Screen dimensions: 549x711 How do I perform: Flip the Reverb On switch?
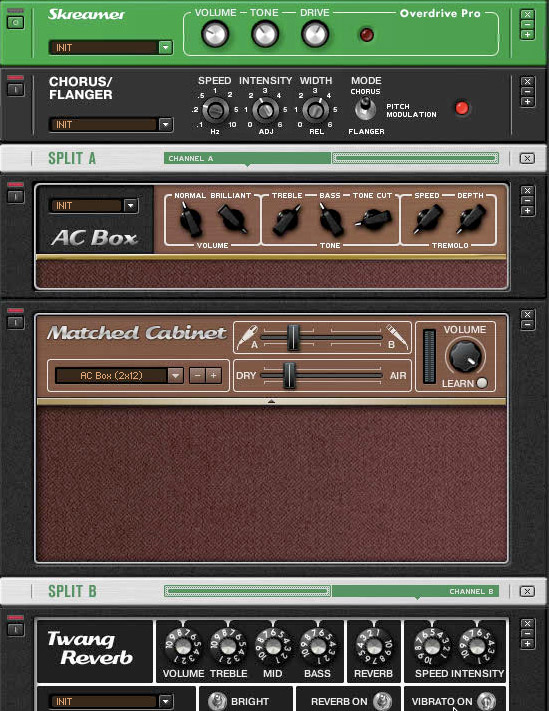(383, 701)
